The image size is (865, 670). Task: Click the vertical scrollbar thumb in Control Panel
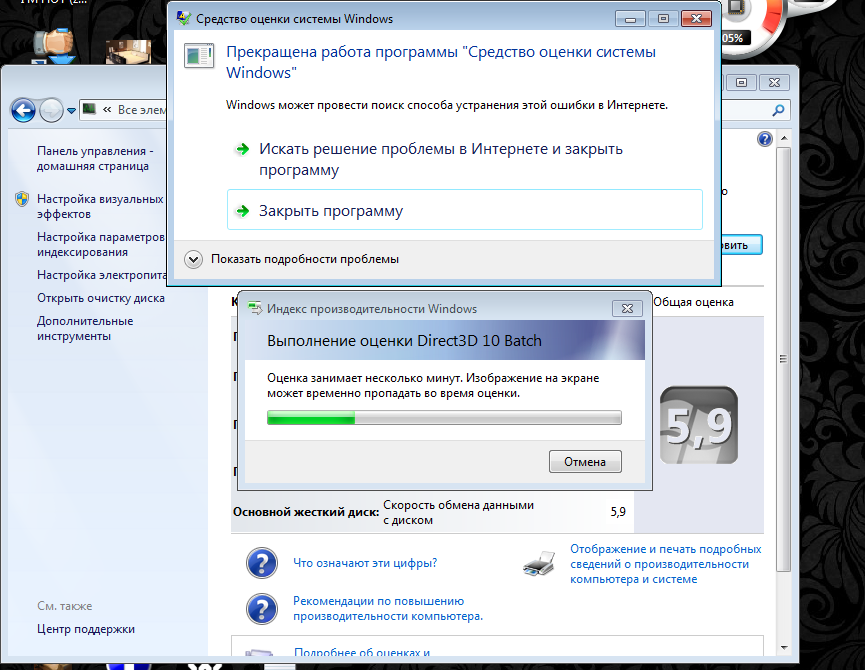point(783,358)
